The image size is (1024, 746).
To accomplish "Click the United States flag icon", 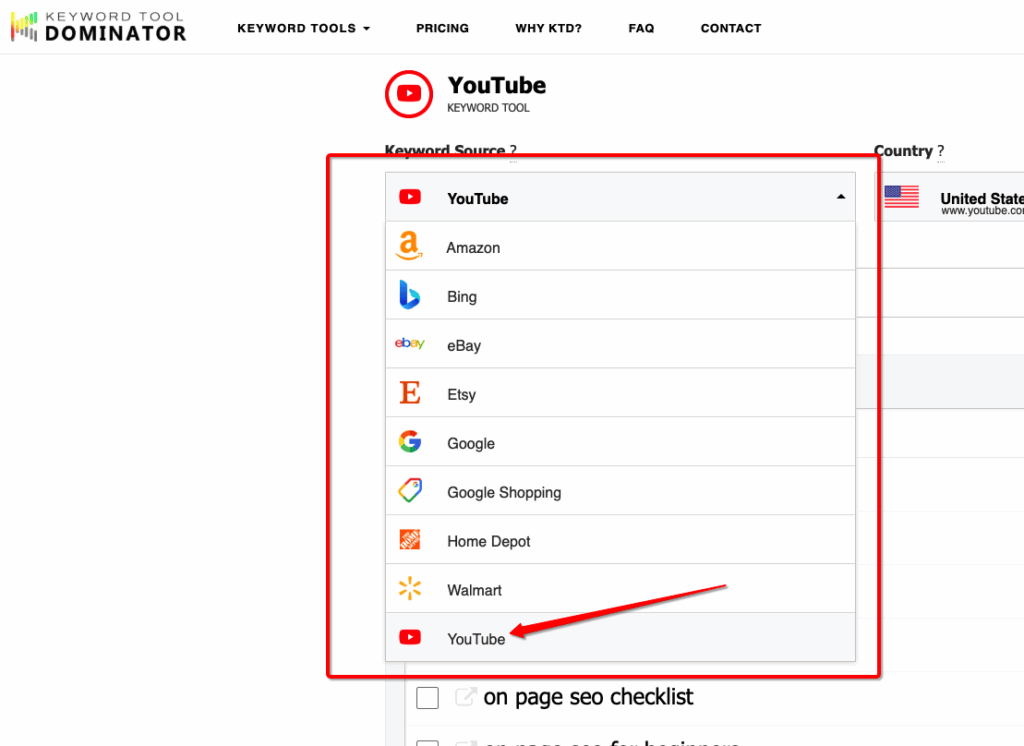I will [901, 197].
